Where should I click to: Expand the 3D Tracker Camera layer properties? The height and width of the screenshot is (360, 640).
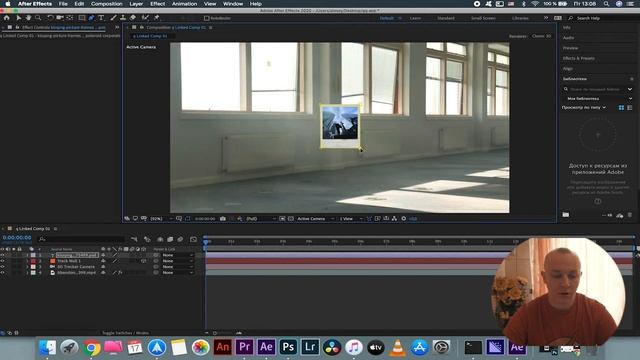coord(27,267)
